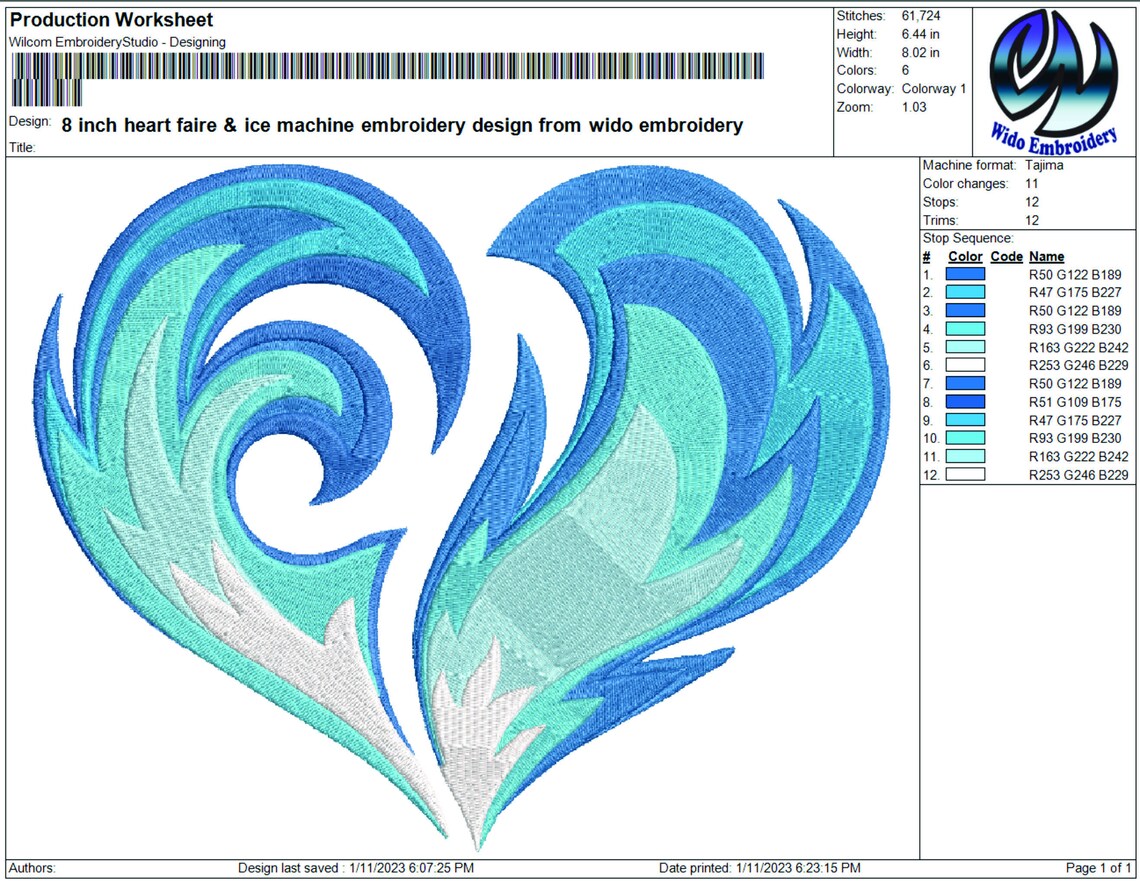Image resolution: width=1140 pixels, height=883 pixels.
Task: Click the Code column header
Action: click(x=1007, y=256)
